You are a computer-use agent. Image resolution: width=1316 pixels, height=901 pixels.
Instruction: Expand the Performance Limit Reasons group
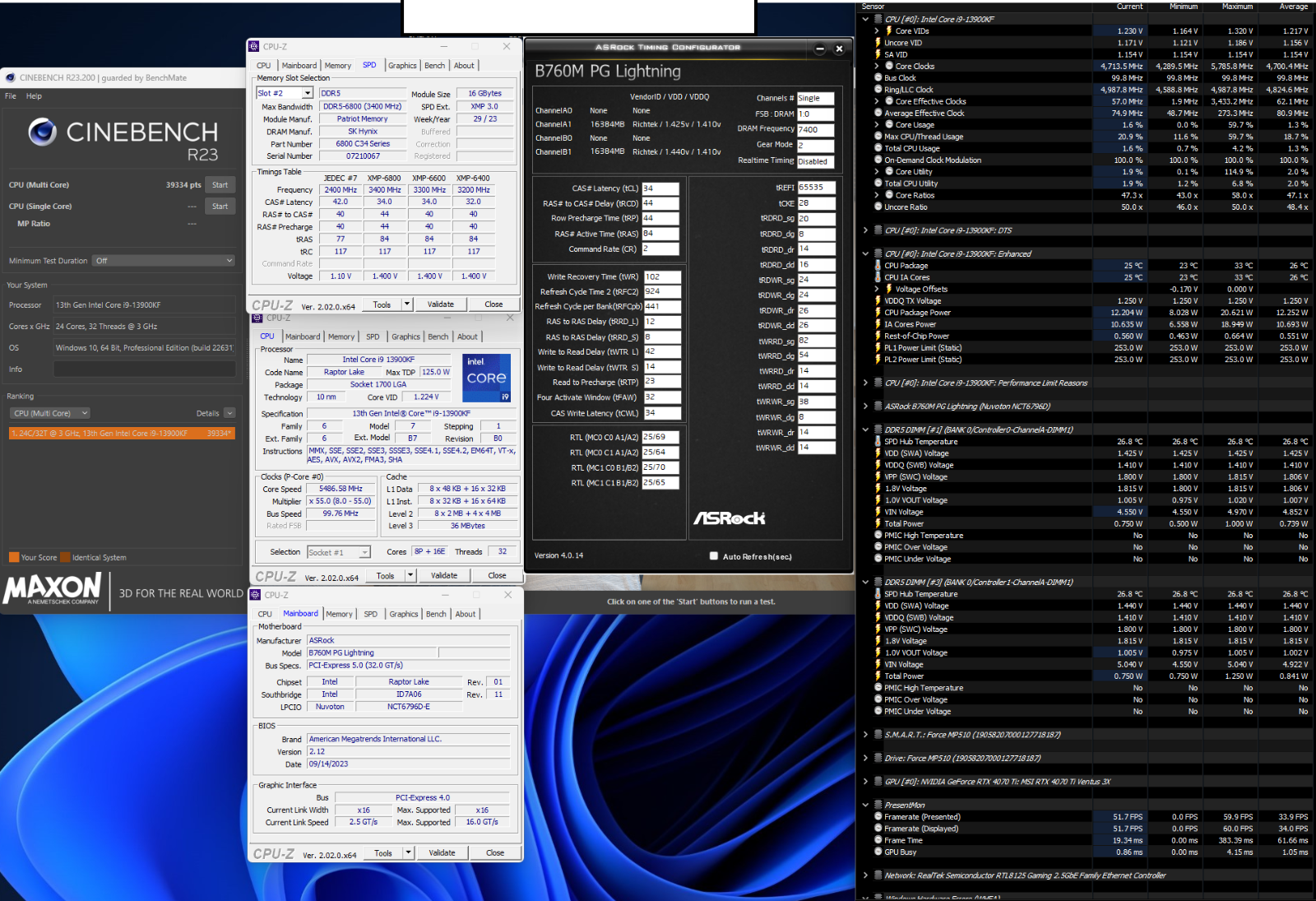click(x=865, y=383)
